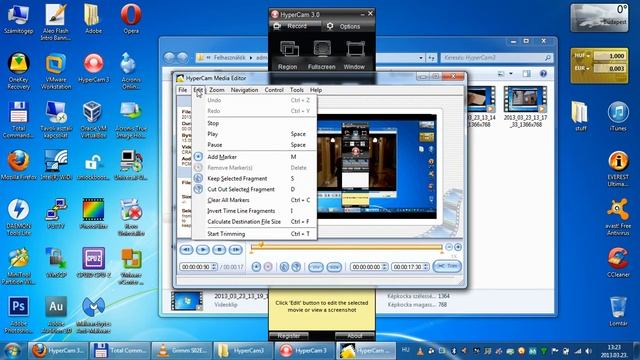
Task: Click the Trim button
Action: point(447,266)
